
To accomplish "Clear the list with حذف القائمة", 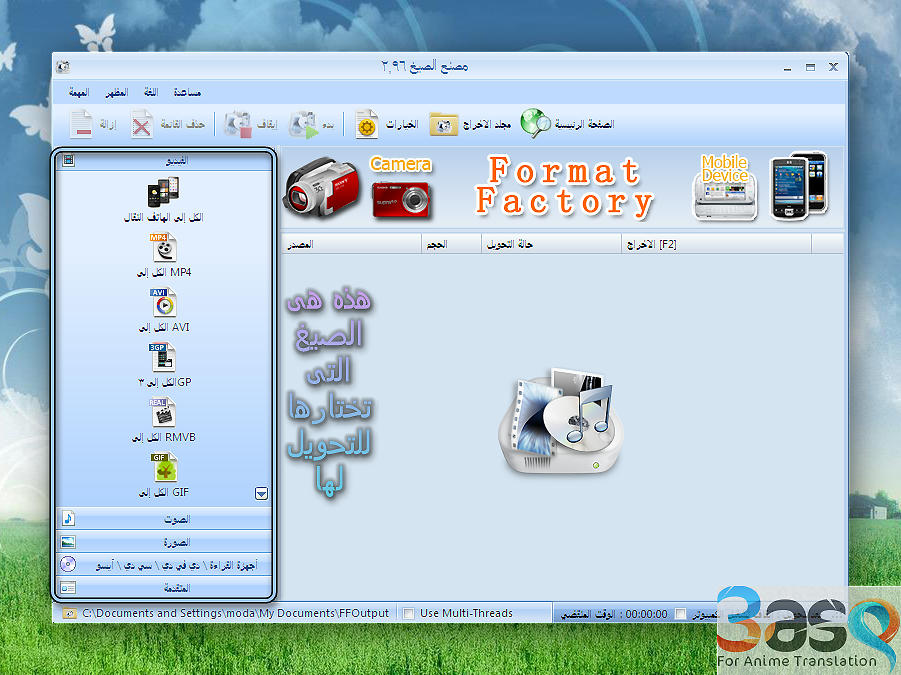I will point(167,124).
